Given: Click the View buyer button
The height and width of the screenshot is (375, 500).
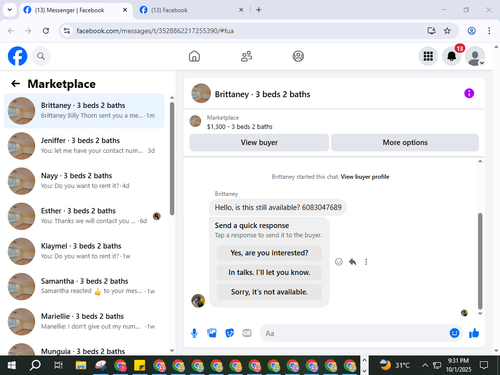Looking at the screenshot, I should point(259,142).
